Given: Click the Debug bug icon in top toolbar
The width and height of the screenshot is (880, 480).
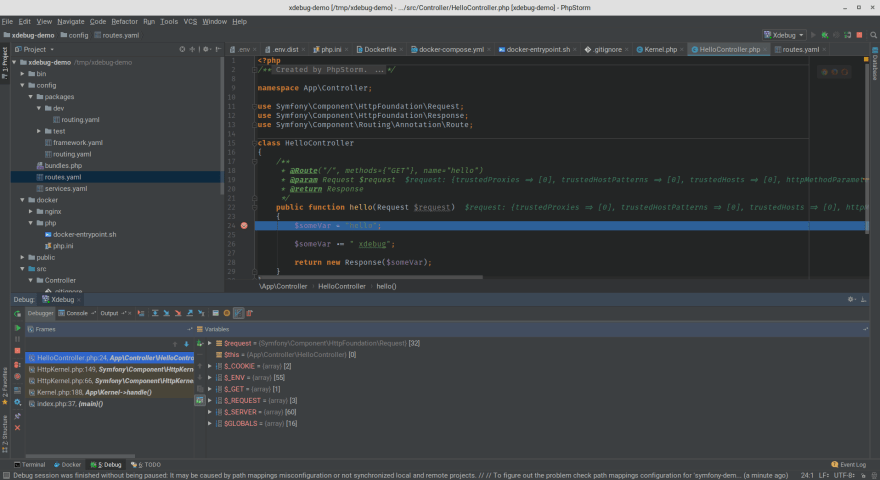Looking at the screenshot, I should pos(824,35).
